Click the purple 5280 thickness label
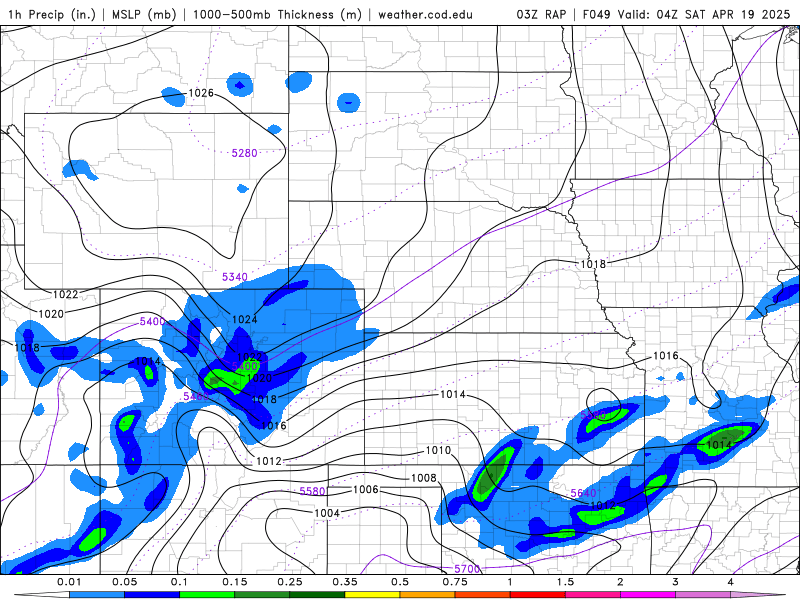 tap(244, 153)
